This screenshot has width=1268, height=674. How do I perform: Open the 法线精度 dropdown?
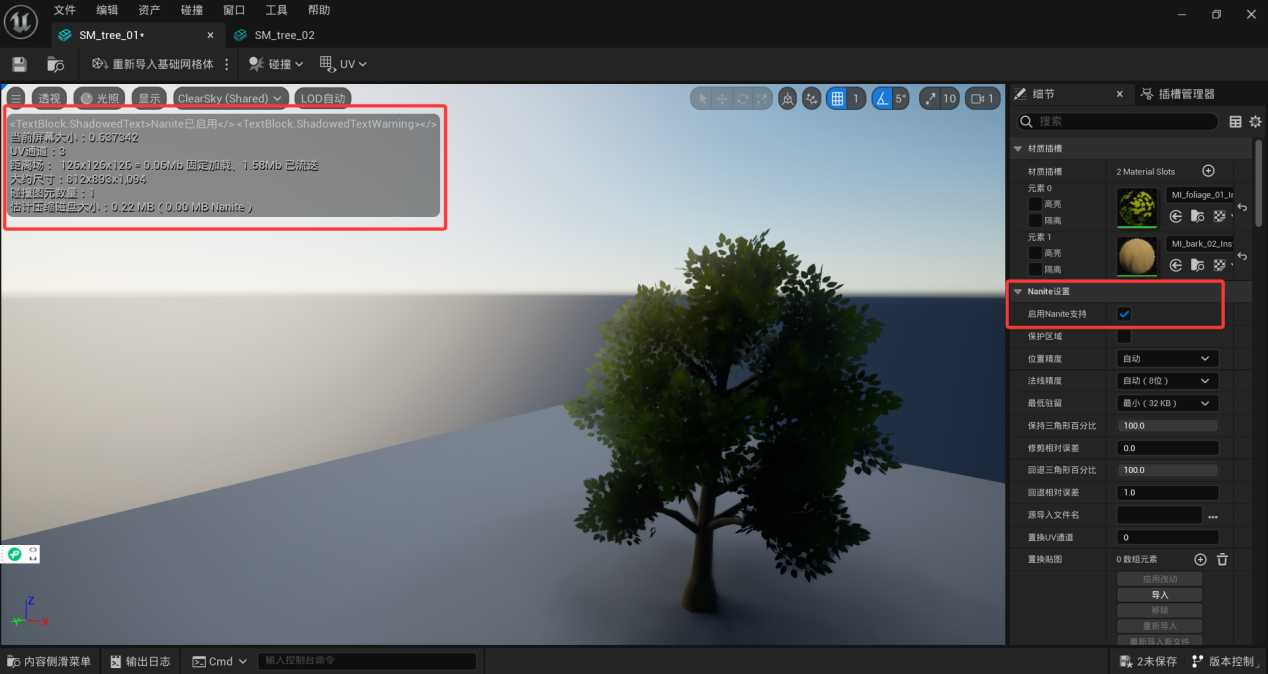click(x=1167, y=381)
